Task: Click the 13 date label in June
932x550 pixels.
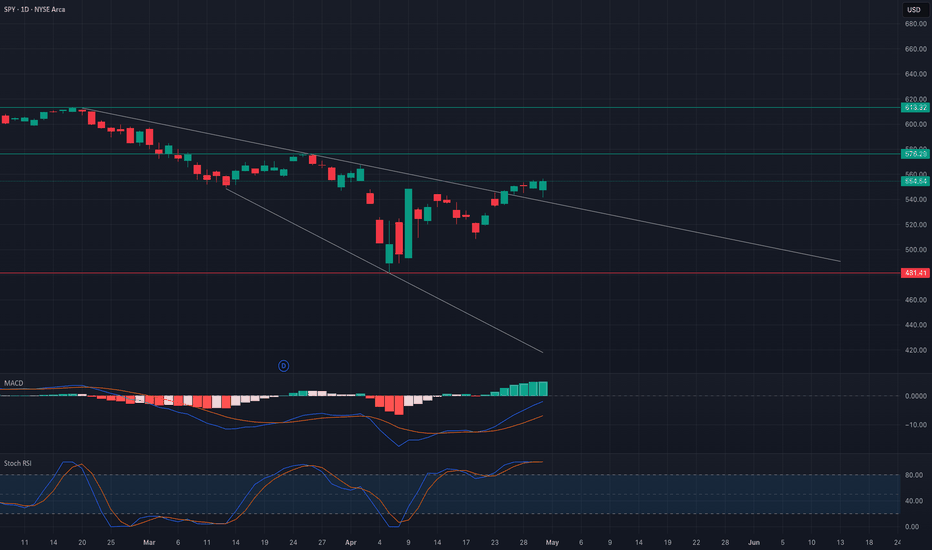Action: tap(840, 542)
